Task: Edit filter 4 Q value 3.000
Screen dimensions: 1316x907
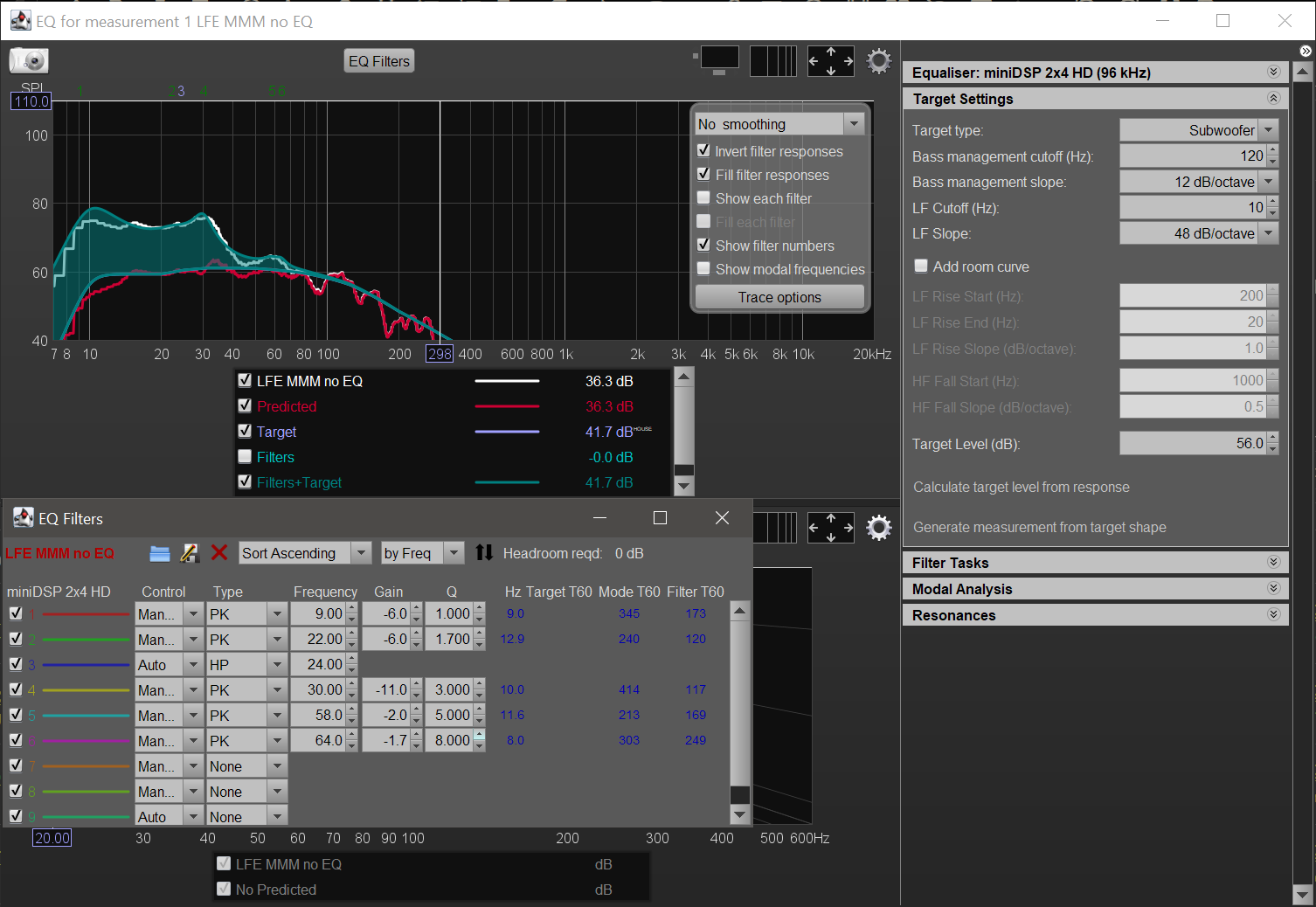Action: pyautogui.click(x=449, y=690)
